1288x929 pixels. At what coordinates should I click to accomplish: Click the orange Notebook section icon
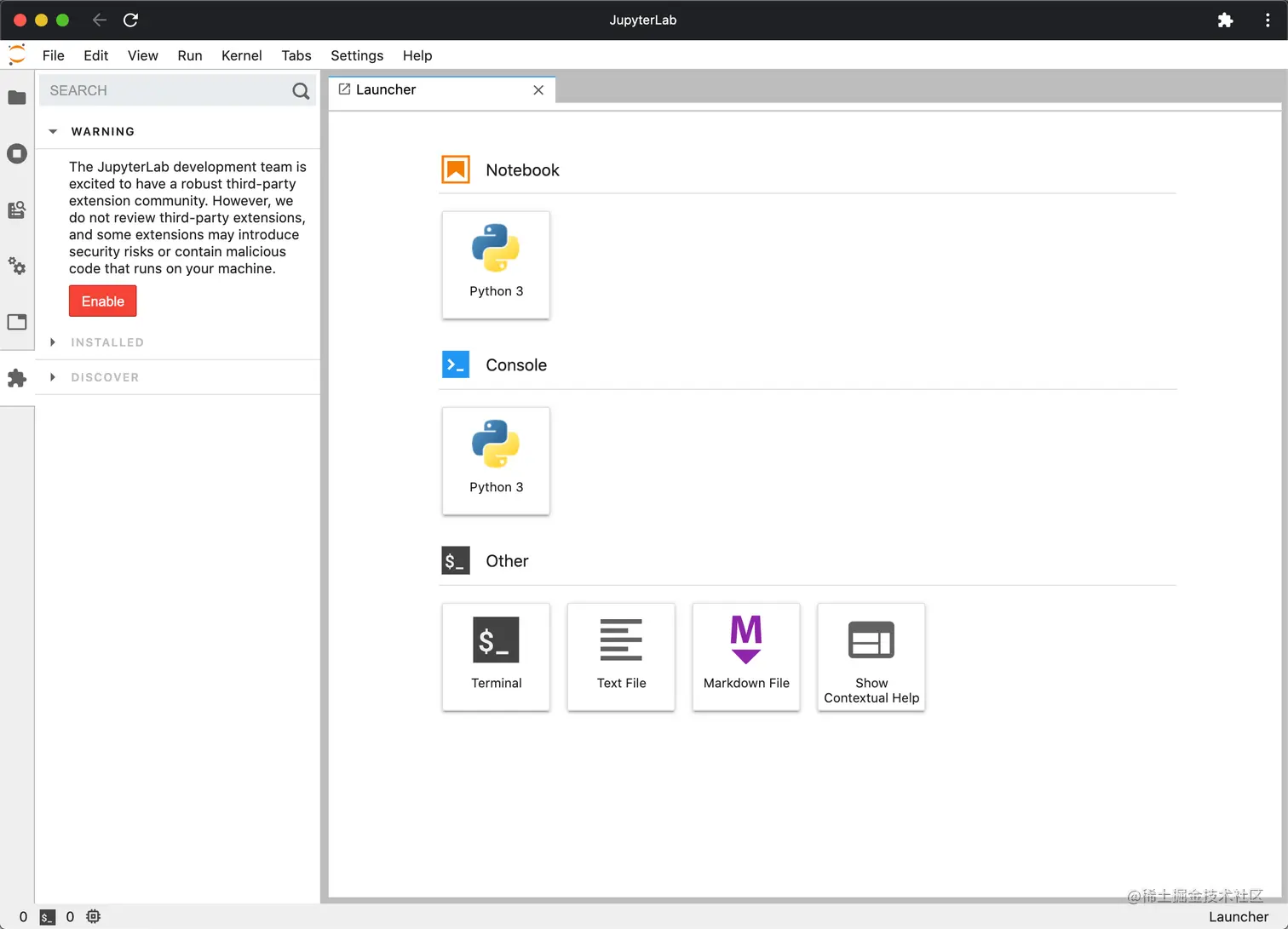(x=456, y=169)
